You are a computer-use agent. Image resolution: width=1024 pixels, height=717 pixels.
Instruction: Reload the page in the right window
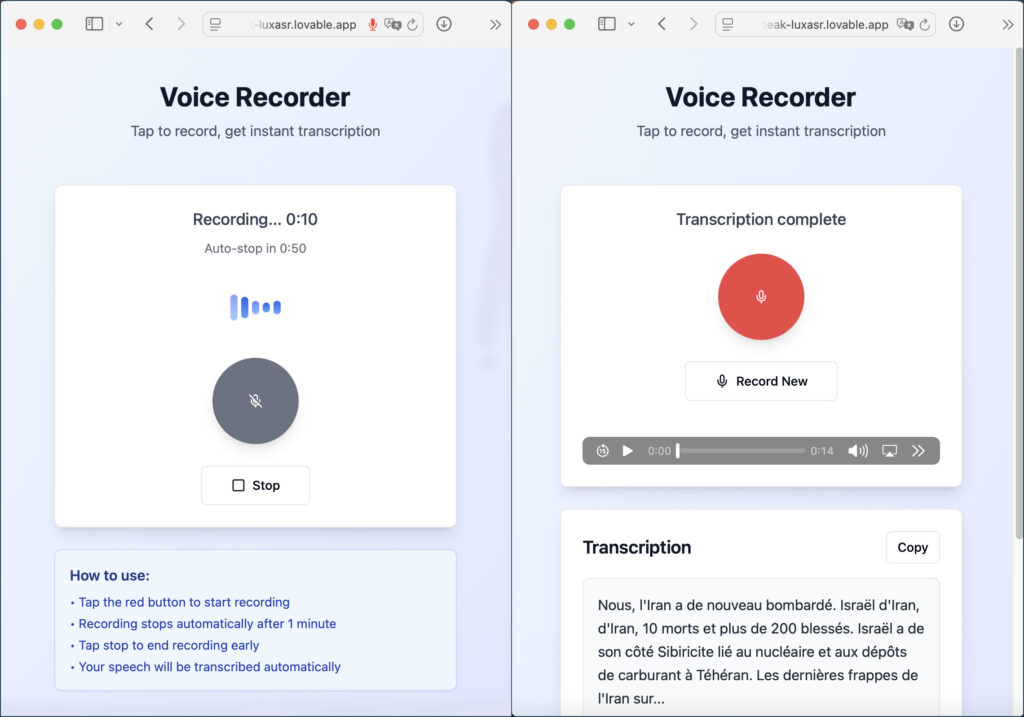(x=925, y=25)
